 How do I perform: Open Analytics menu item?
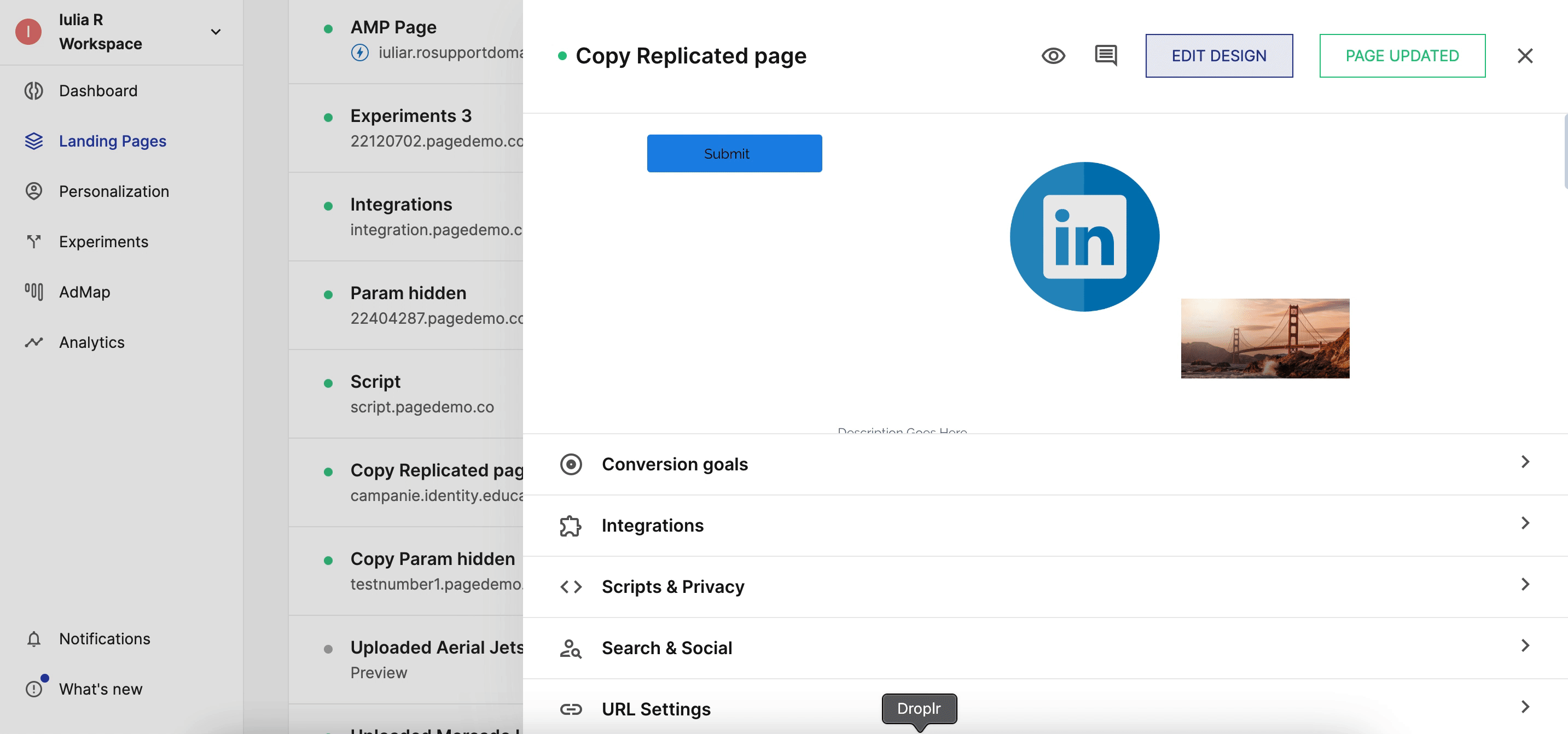[122, 342]
